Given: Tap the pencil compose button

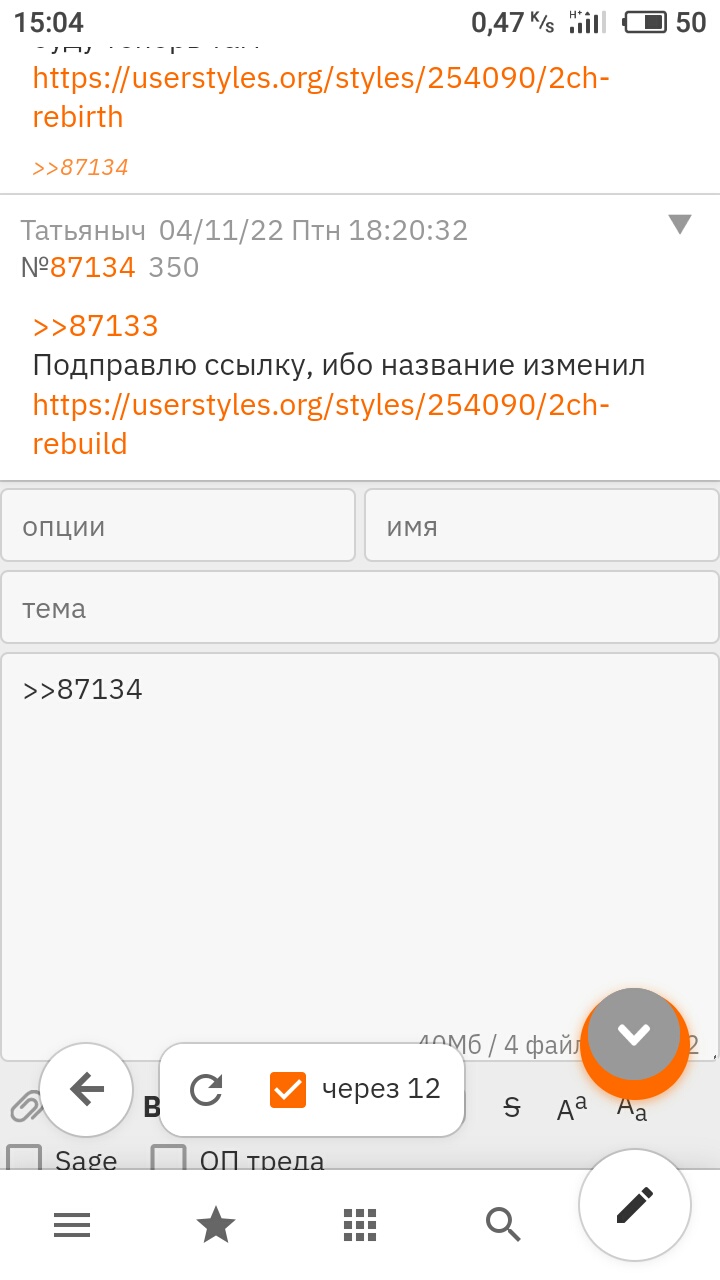Looking at the screenshot, I should 635,1205.
